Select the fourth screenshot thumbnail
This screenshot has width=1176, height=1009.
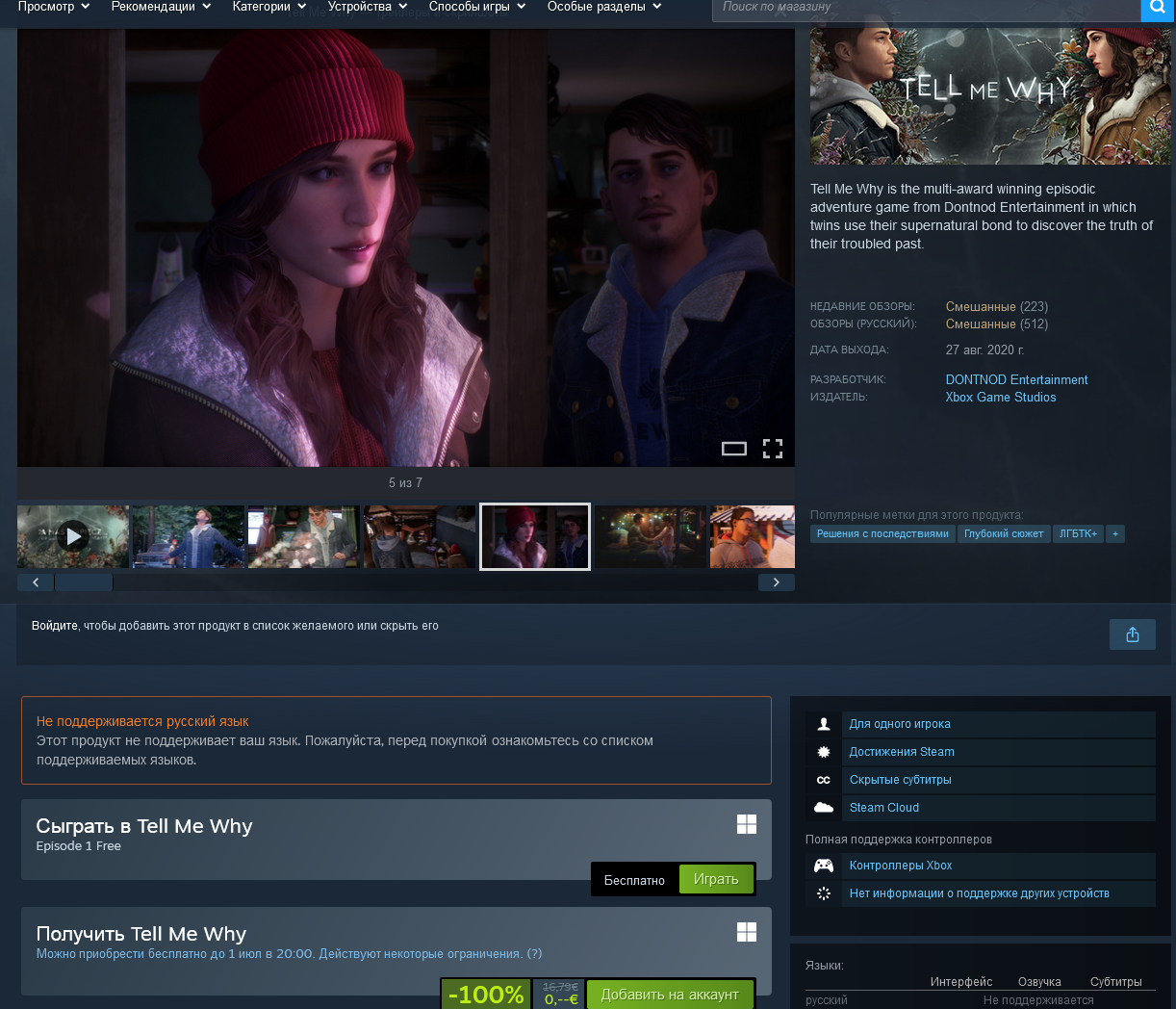tap(420, 536)
